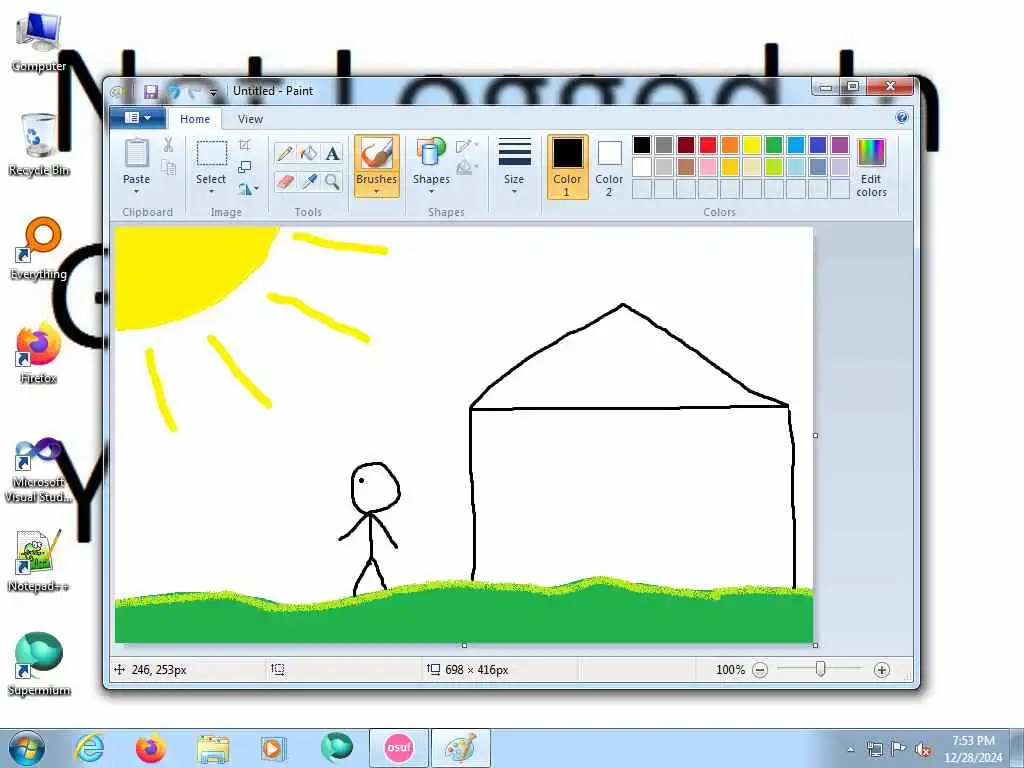This screenshot has width=1024, height=768.
Task: Open the blue Paint file menu button
Action: [138, 118]
